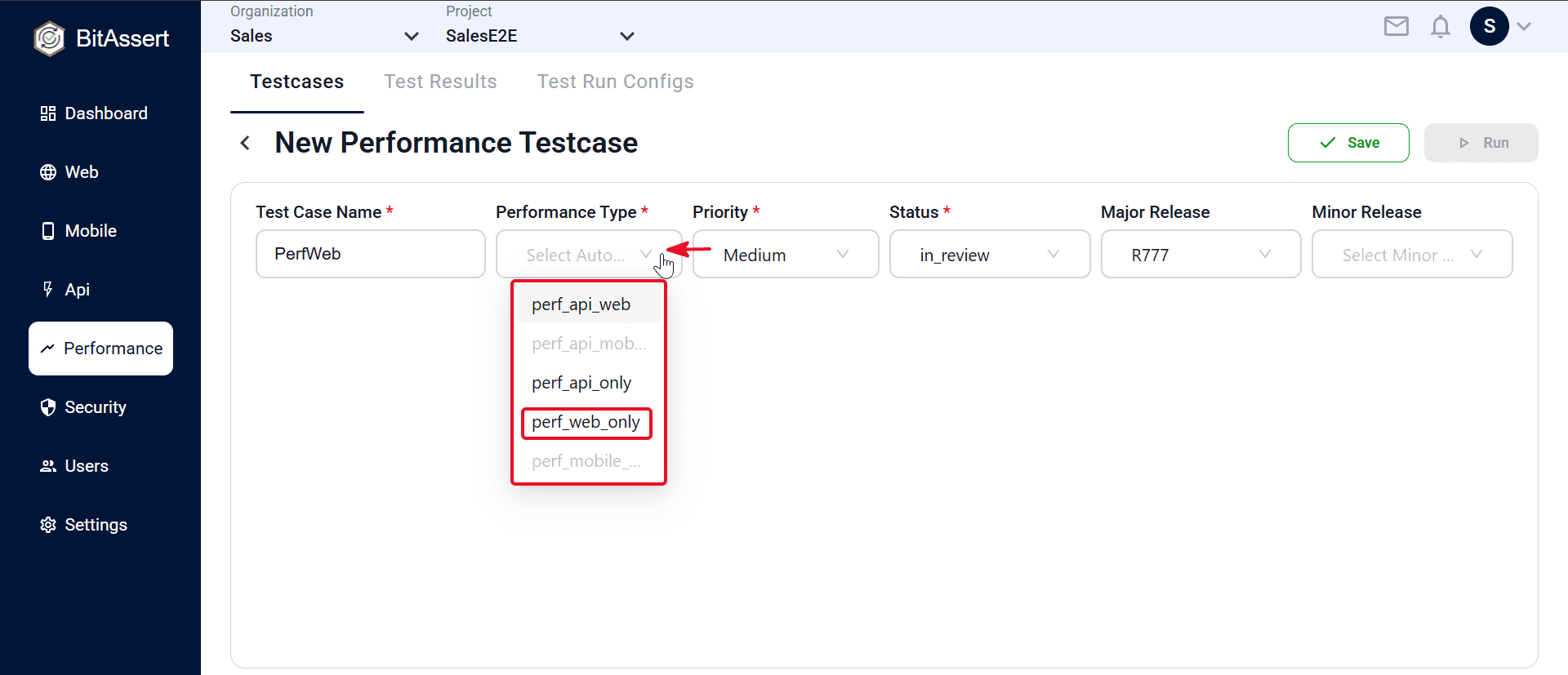Switch to the Test Run Configs tab
Screen dimensions: 1568x675
tap(615, 82)
